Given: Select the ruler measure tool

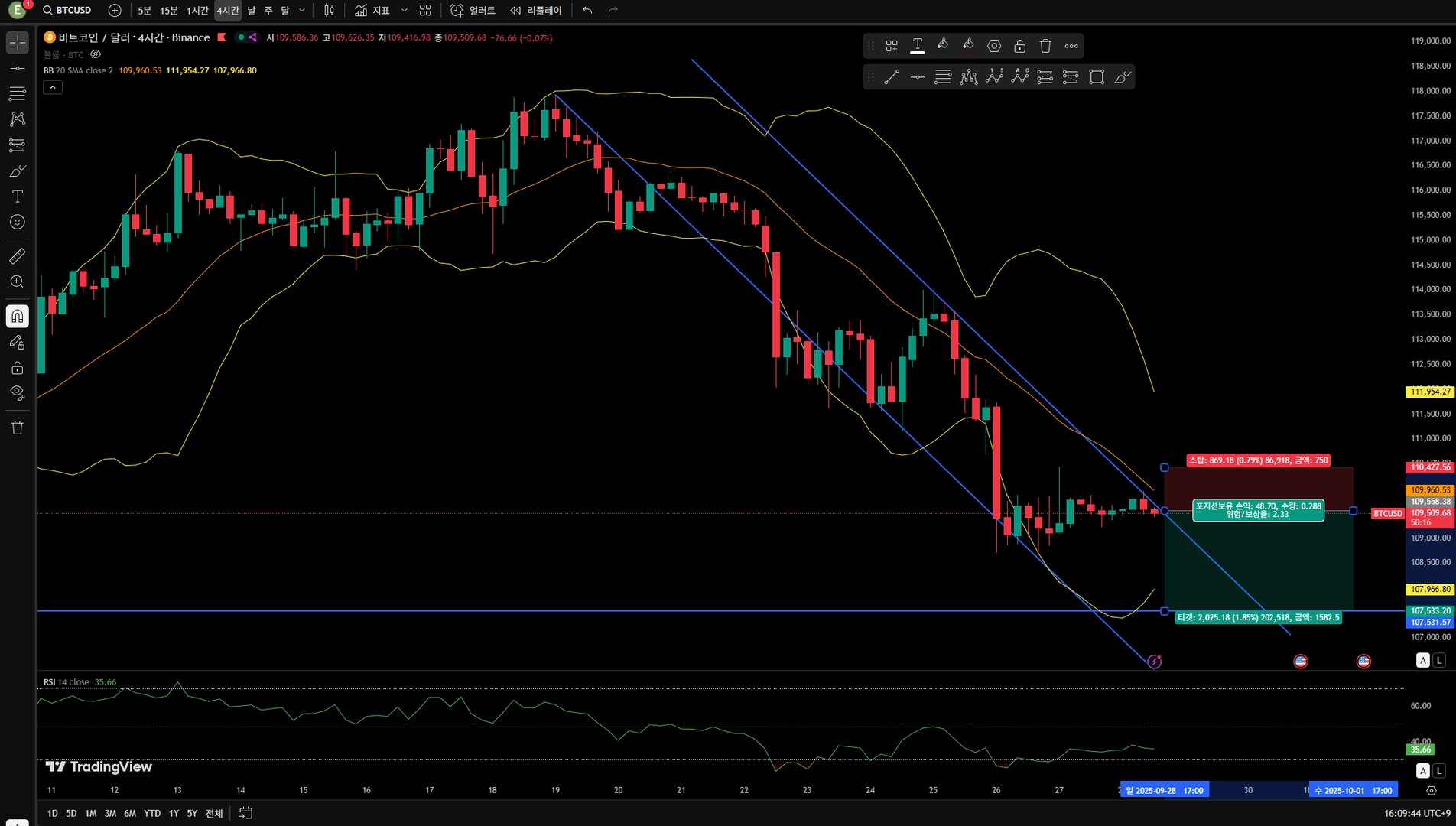Looking at the screenshot, I should click(17, 256).
